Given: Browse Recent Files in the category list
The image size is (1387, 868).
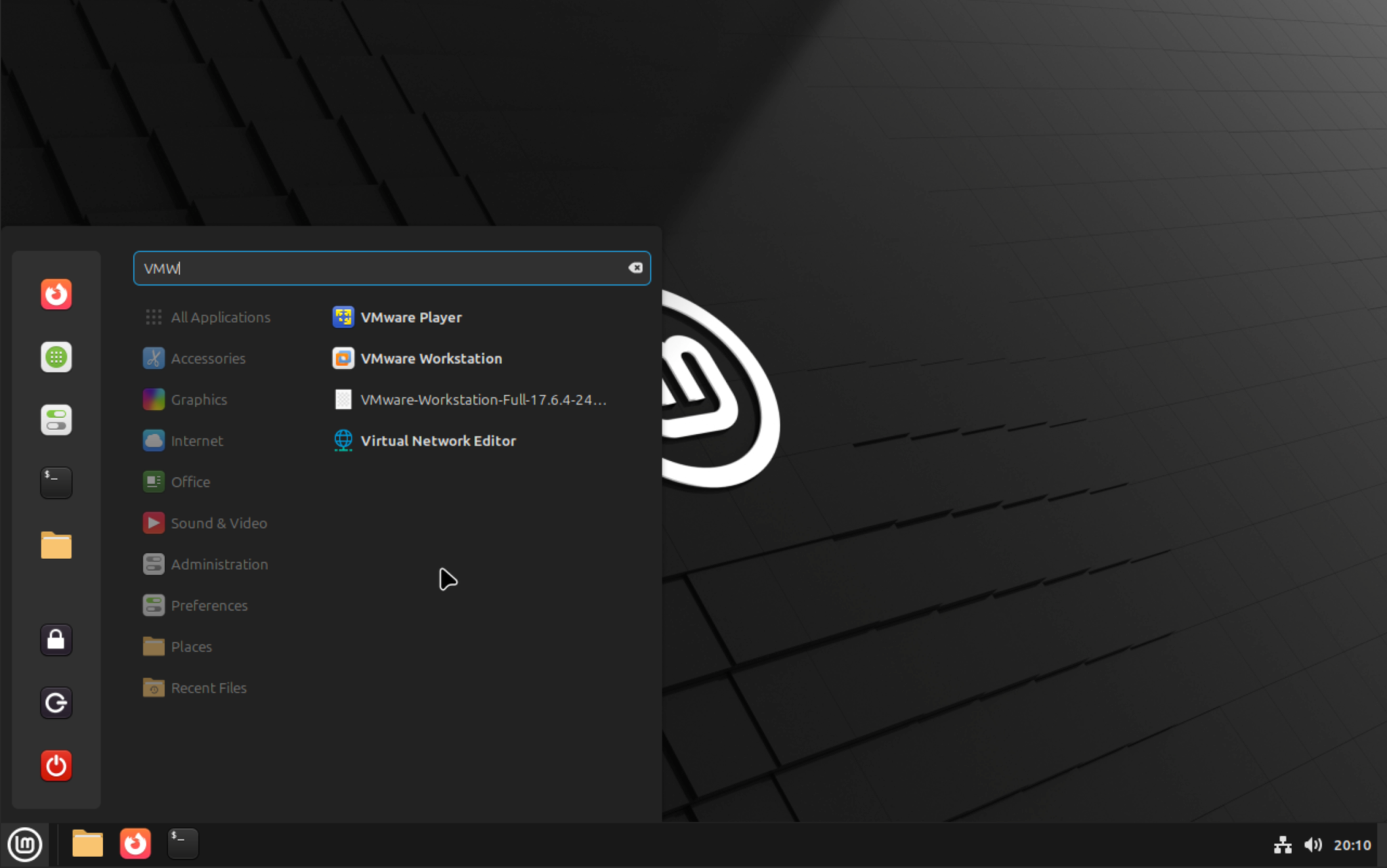Looking at the screenshot, I should tap(209, 687).
